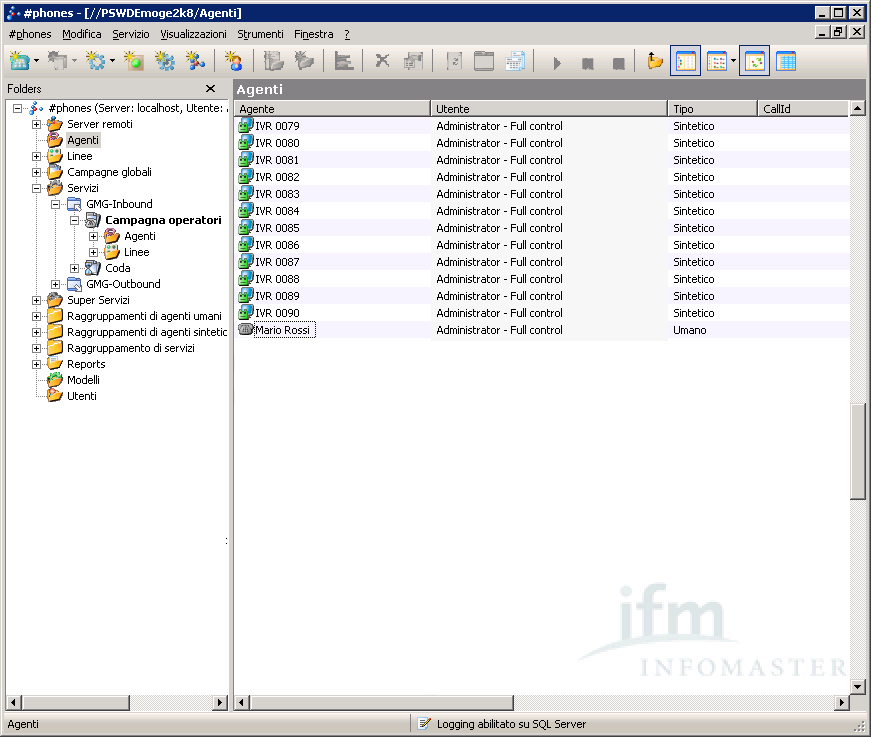The height and width of the screenshot is (737, 871).
Task: Click the agent list vertical scrollbar thumb
Action: tap(857, 452)
